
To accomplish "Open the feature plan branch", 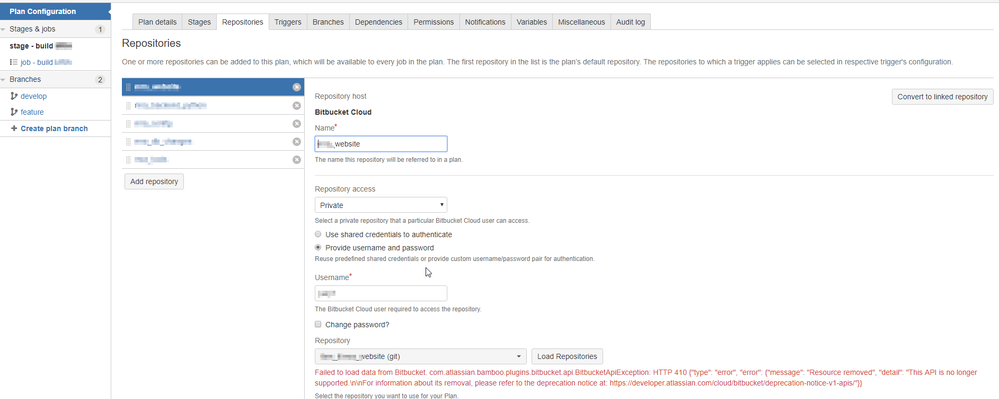I will point(32,112).
